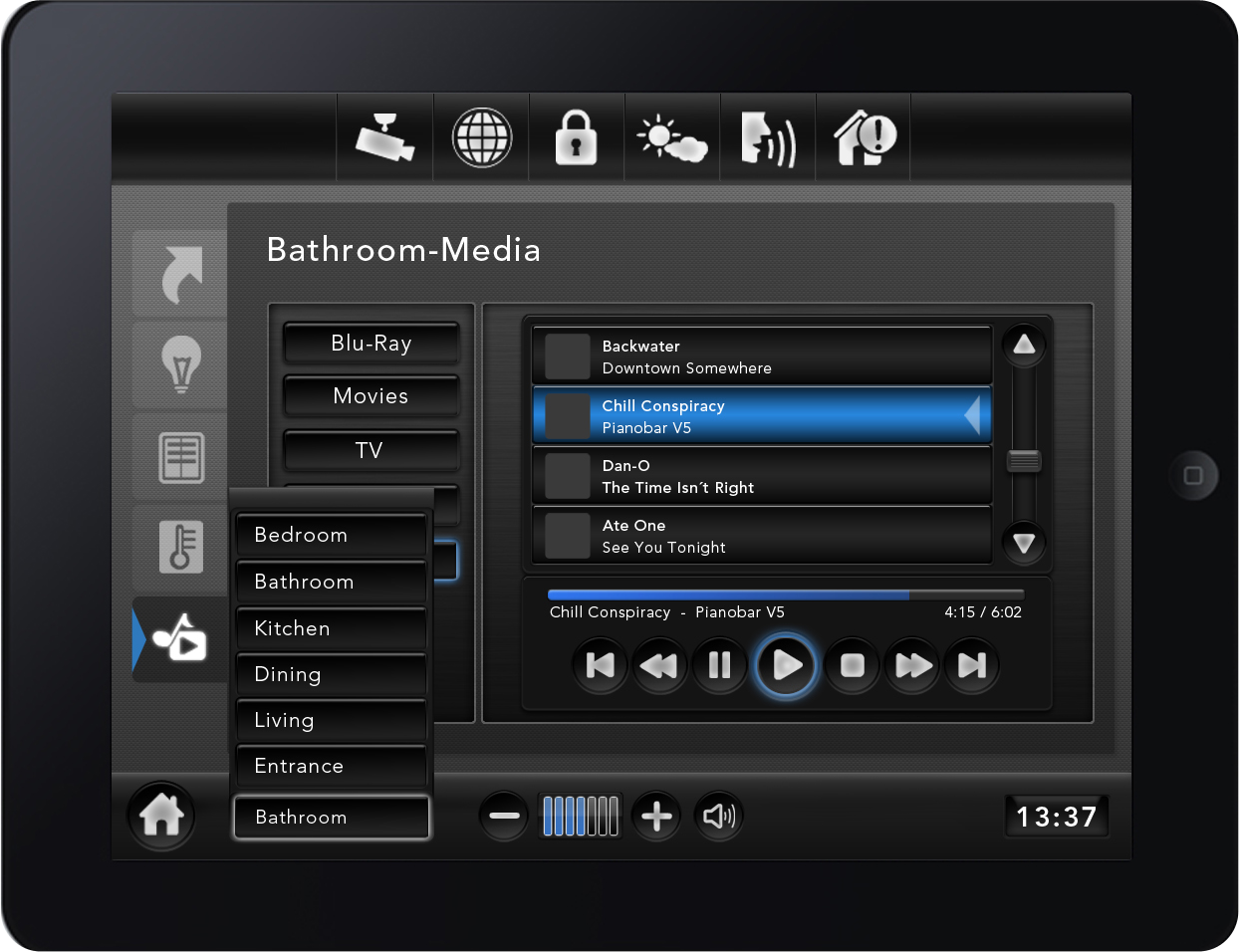Select Kitchen from the room list
1239x952 pixels.
tap(331, 628)
